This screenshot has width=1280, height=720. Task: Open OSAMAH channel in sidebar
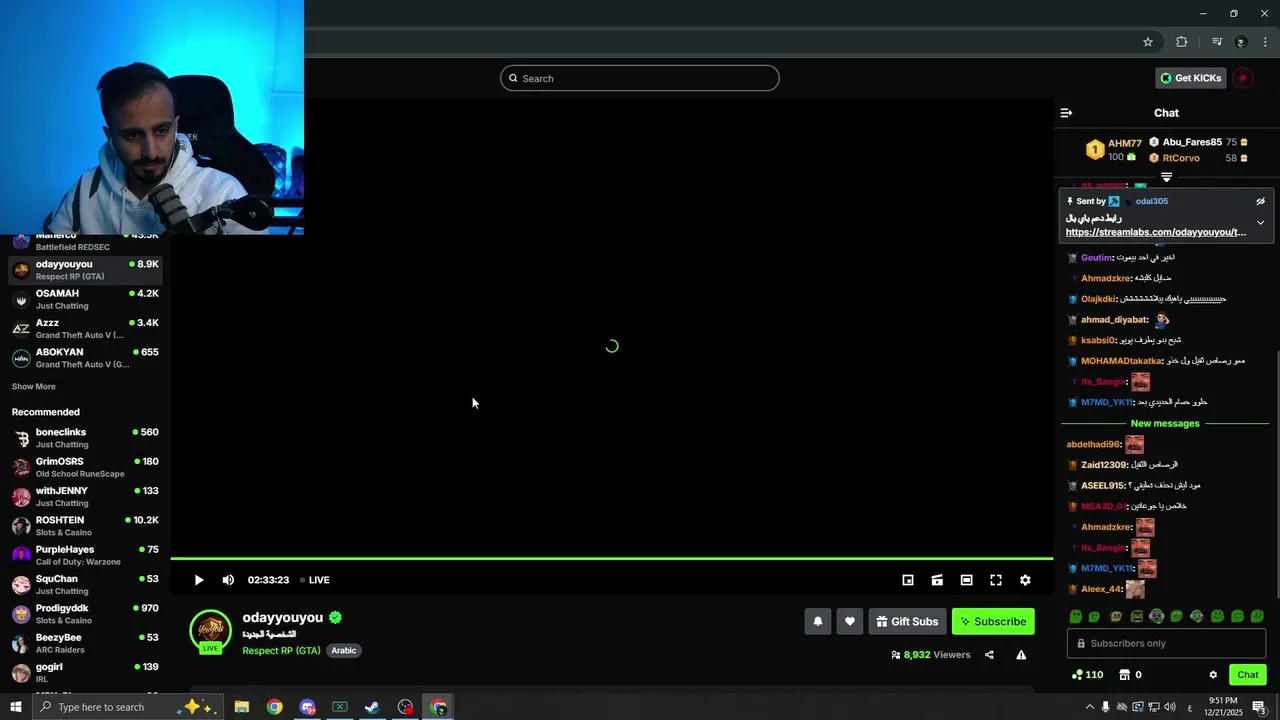click(x=85, y=299)
